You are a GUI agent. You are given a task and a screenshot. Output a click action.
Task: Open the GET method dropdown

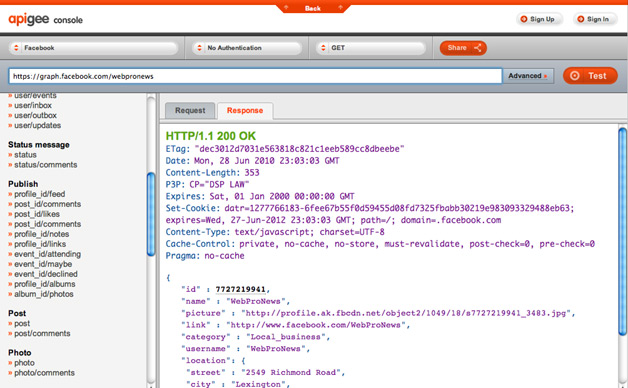point(370,48)
